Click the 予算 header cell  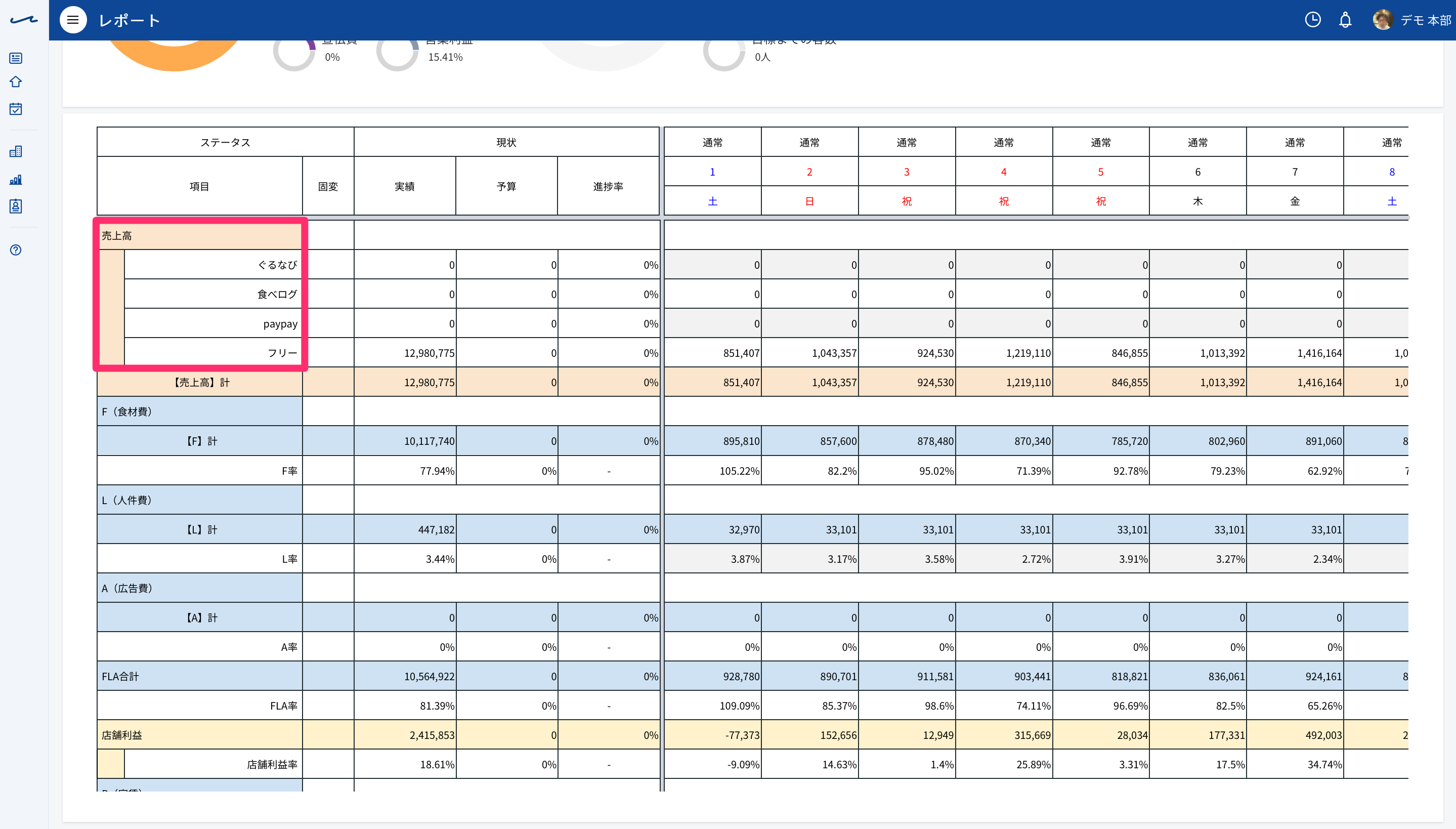[x=506, y=186]
